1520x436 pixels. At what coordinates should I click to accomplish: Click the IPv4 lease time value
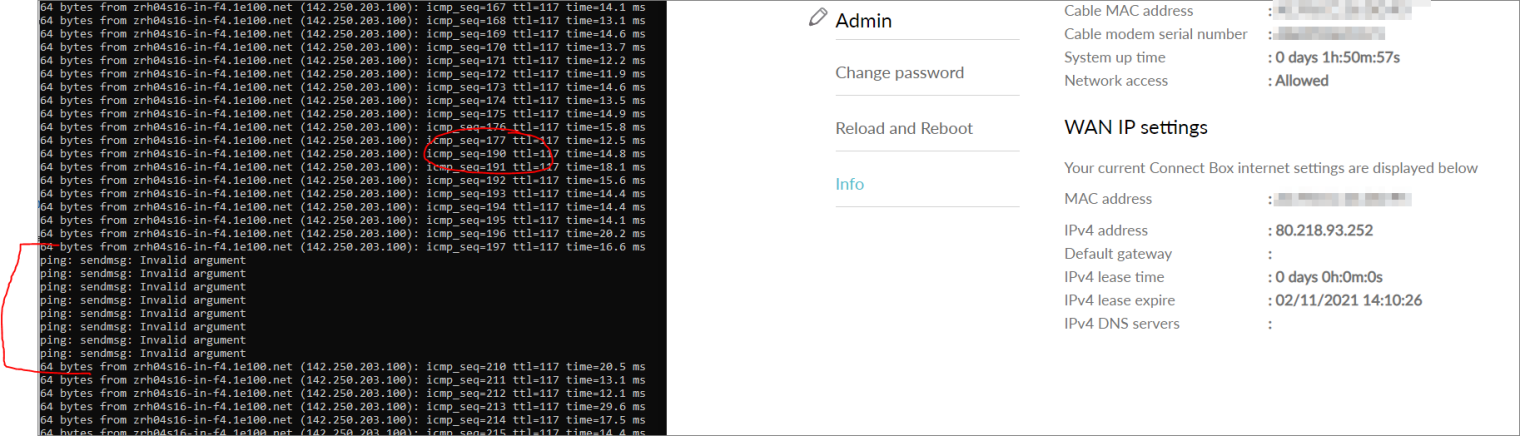click(1329, 277)
